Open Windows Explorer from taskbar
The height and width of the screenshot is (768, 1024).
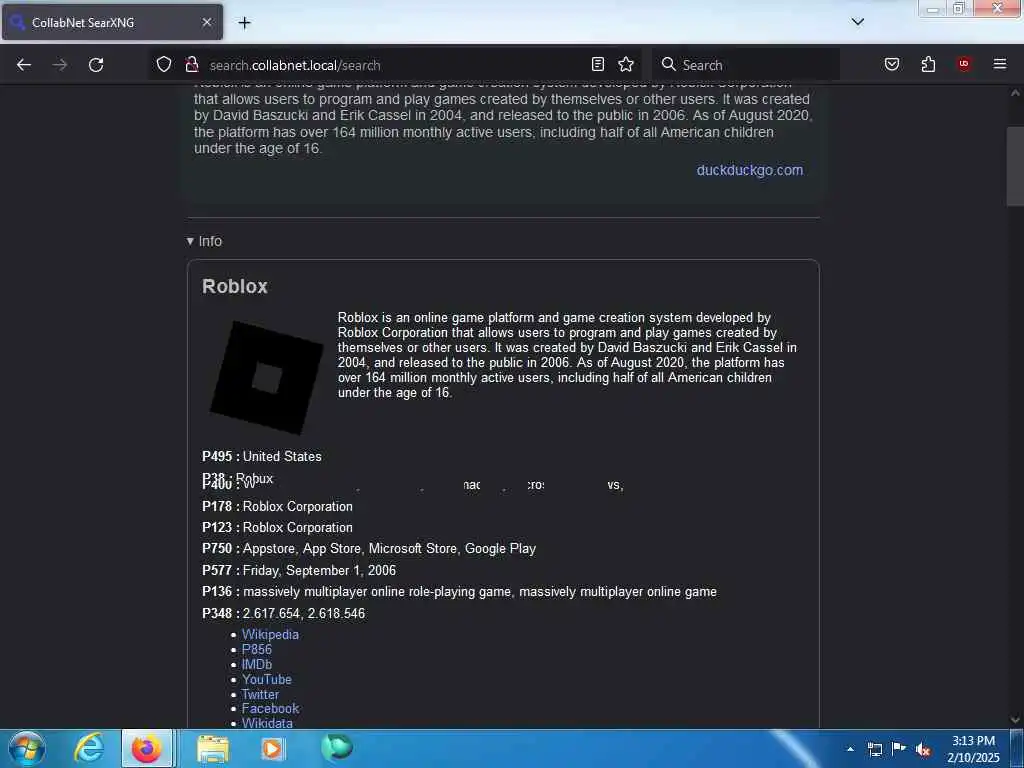(x=213, y=748)
